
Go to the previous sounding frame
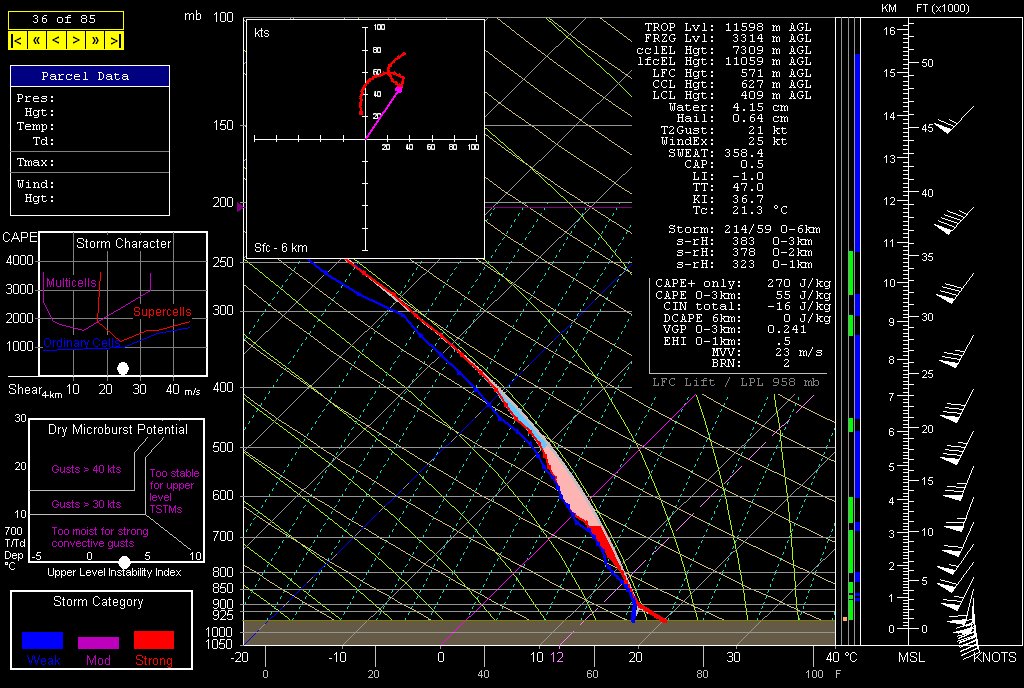click(x=55, y=40)
